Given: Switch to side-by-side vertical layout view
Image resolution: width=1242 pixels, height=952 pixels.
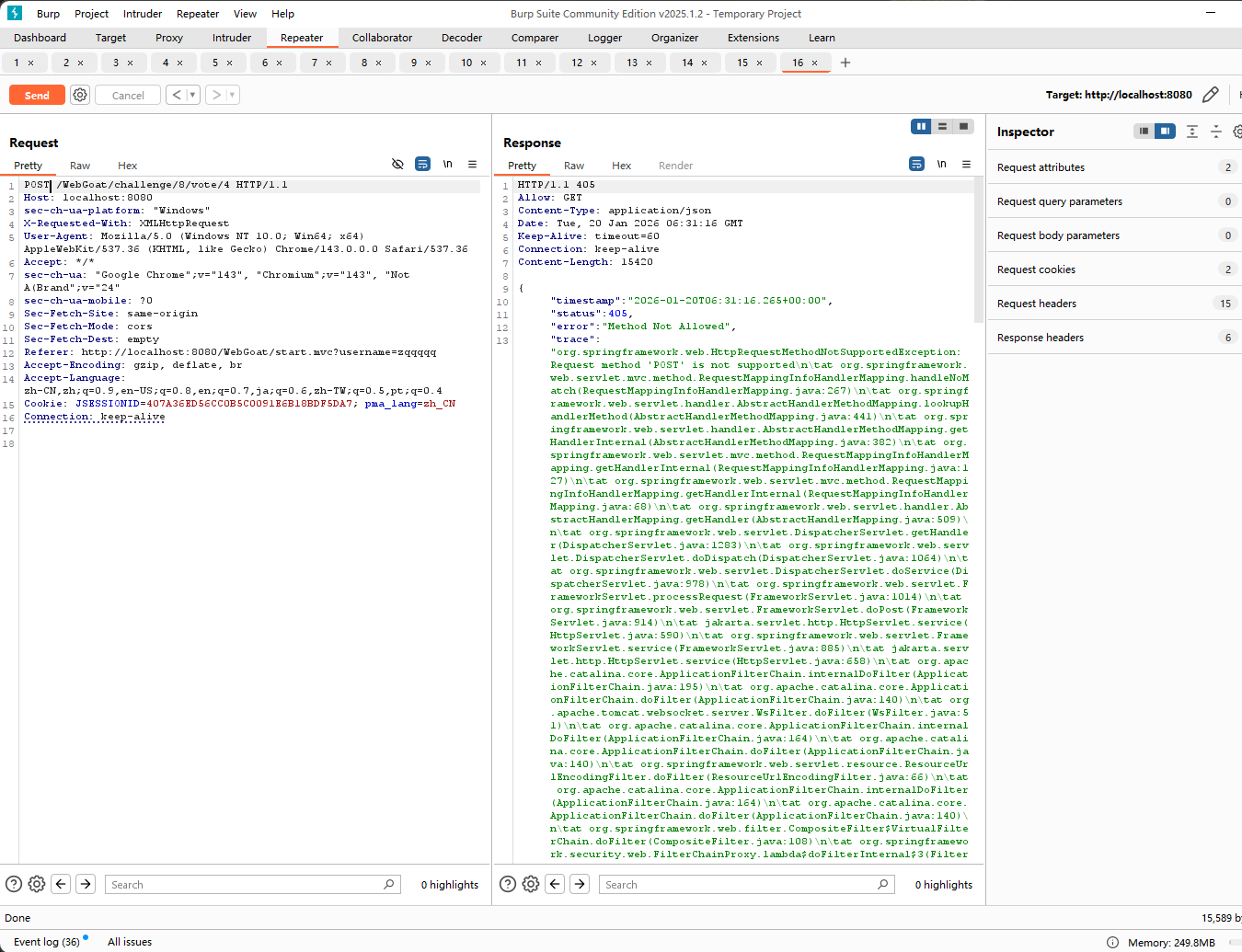Looking at the screenshot, I should pos(921,127).
